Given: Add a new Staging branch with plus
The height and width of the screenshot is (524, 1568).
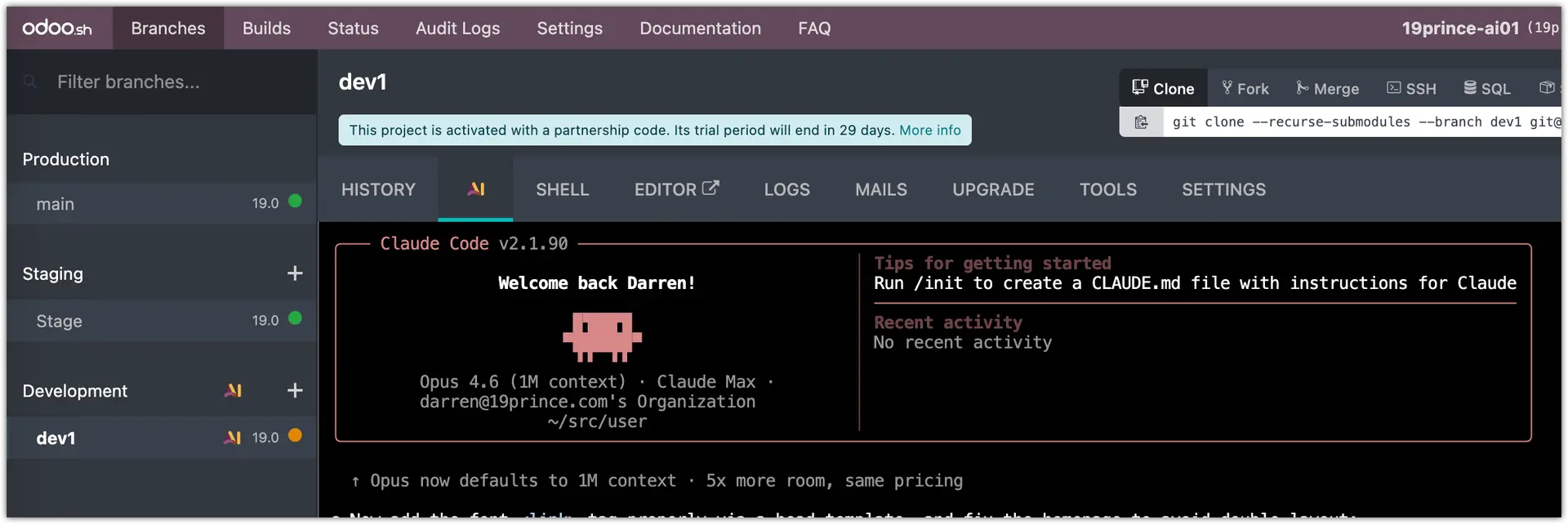Looking at the screenshot, I should (x=295, y=273).
